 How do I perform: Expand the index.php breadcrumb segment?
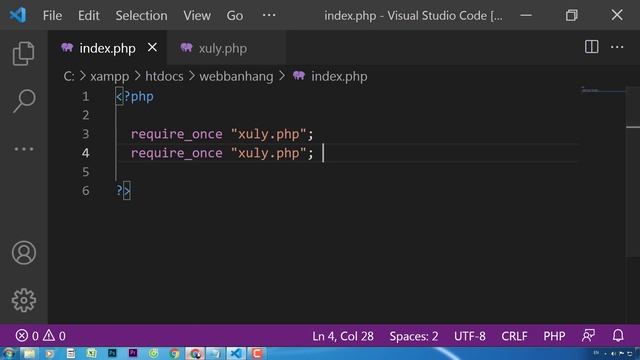click(x=339, y=76)
